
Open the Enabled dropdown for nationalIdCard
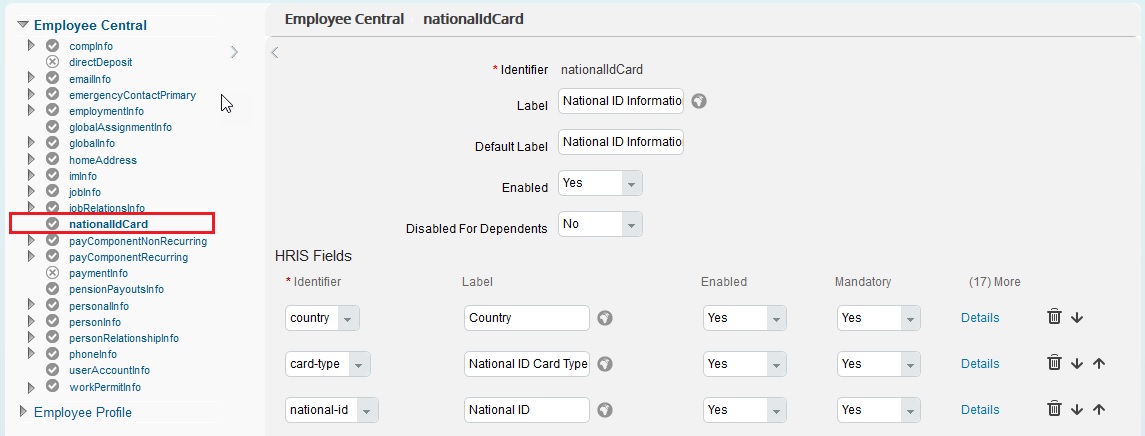pyautogui.click(x=600, y=183)
